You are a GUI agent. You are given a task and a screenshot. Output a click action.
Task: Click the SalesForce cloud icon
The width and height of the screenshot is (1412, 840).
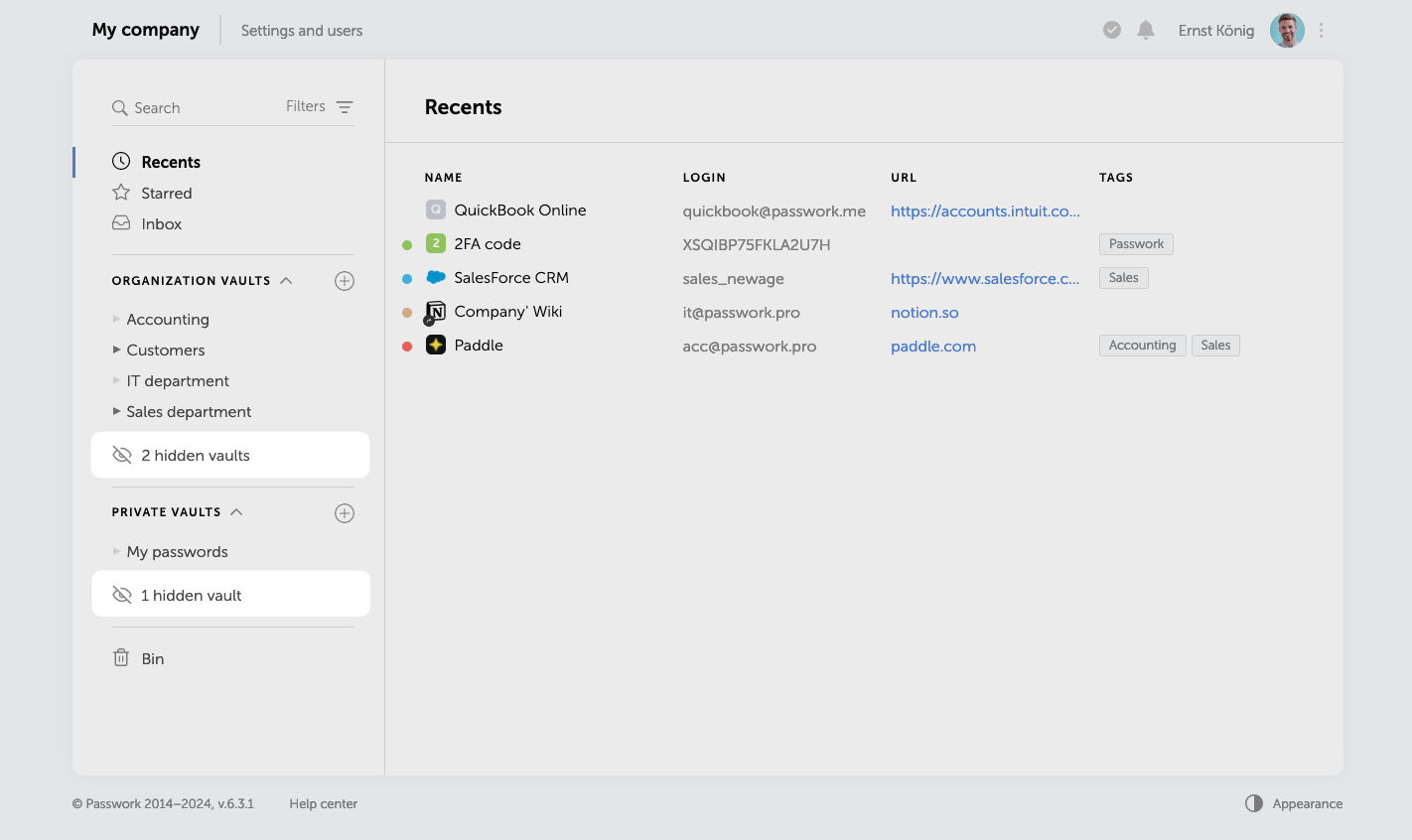click(436, 277)
